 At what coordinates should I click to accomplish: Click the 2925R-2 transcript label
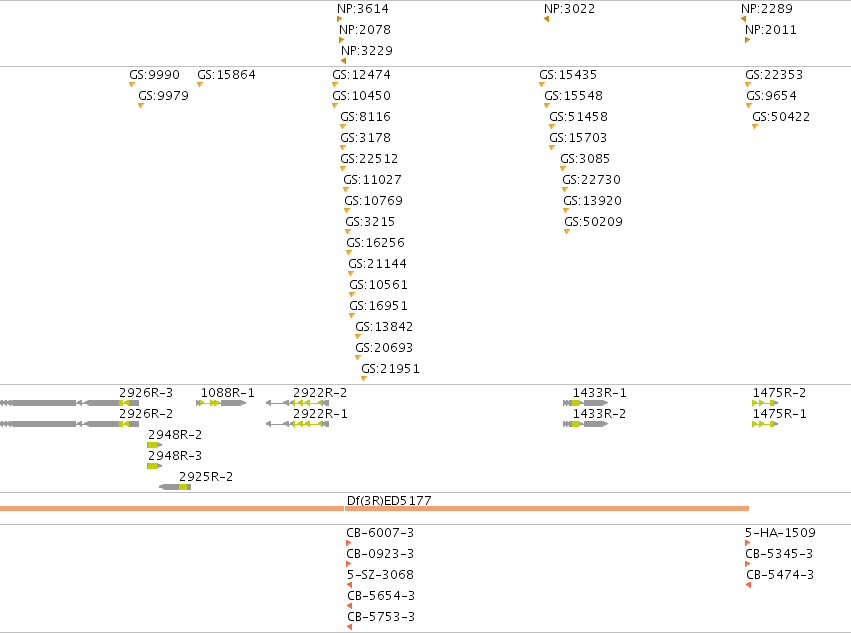click(x=206, y=477)
